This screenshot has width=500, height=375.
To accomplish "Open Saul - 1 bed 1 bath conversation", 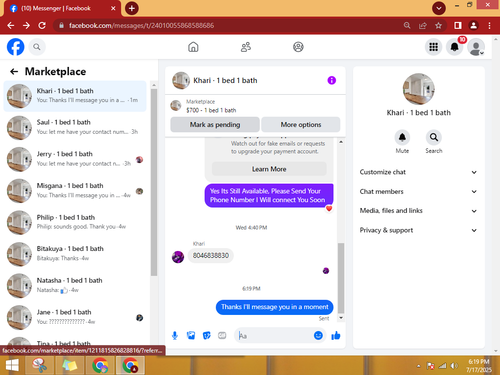I will coord(75,127).
